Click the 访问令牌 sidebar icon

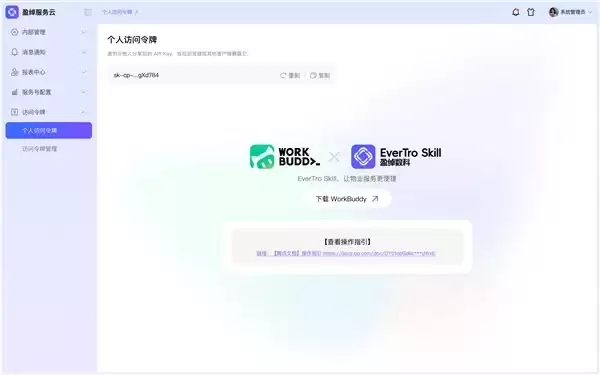coord(15,112)
